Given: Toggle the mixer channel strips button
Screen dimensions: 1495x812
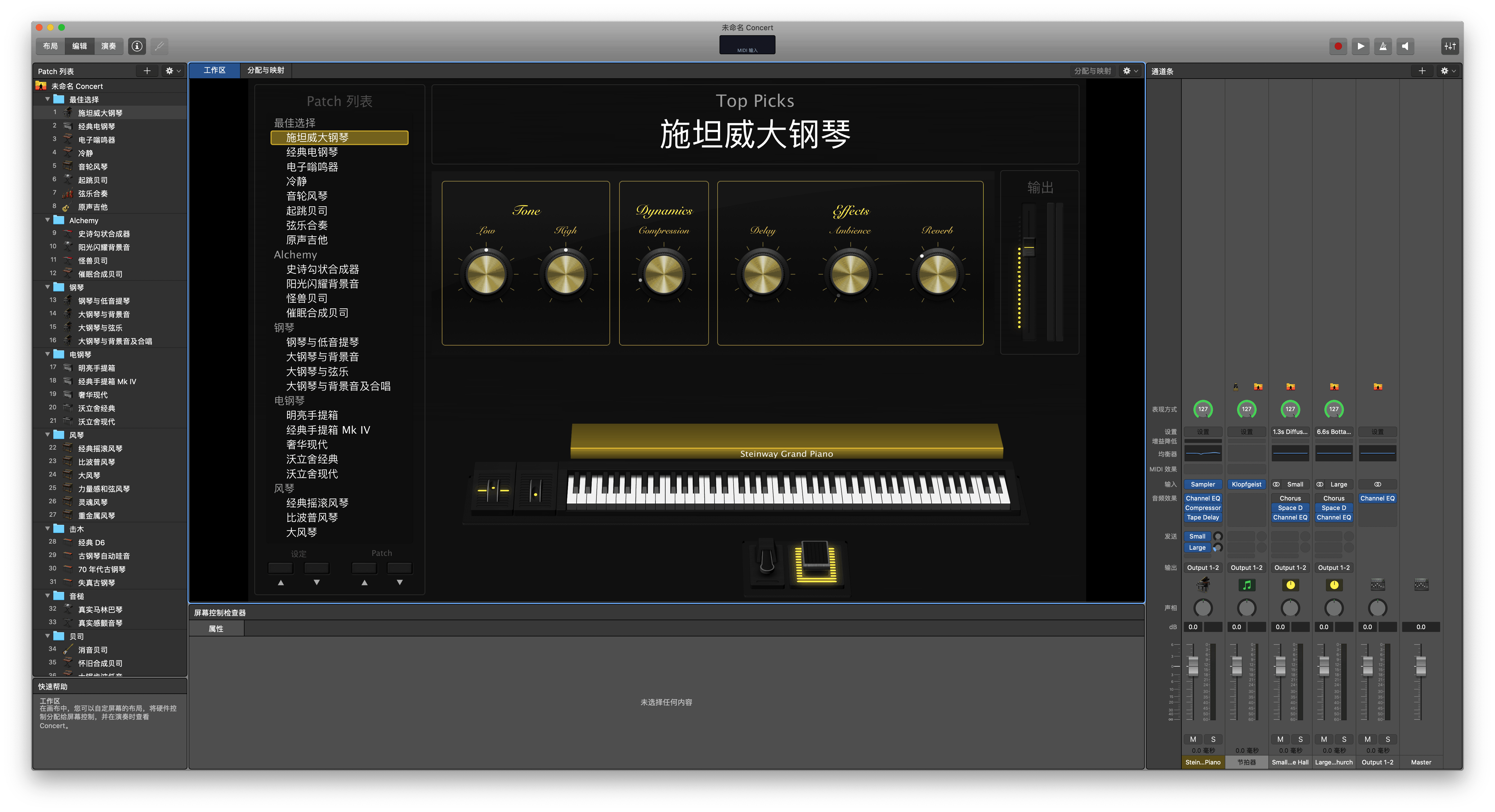Looking at the screenshot, I should (1450, 46).
